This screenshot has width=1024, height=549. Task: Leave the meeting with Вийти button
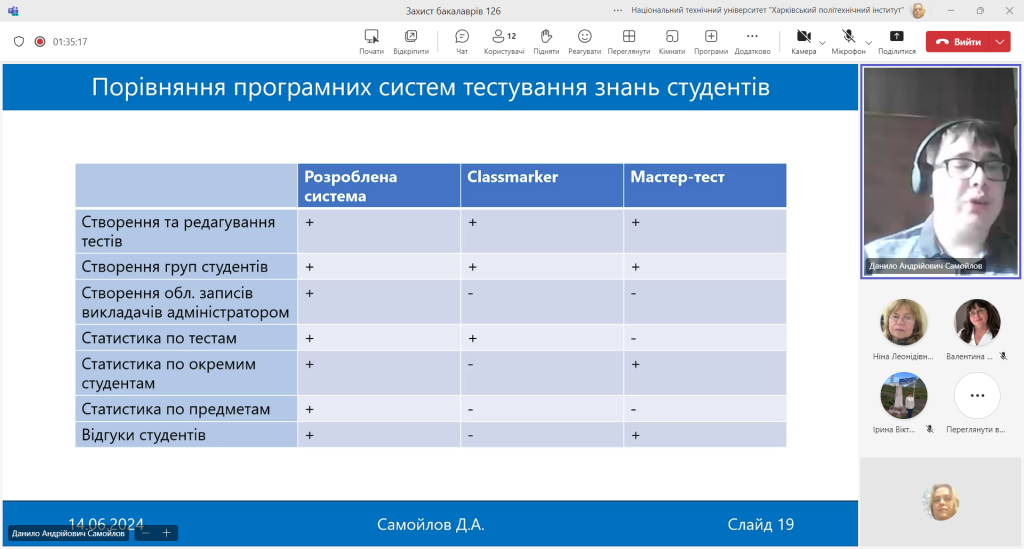click(959, 42)
